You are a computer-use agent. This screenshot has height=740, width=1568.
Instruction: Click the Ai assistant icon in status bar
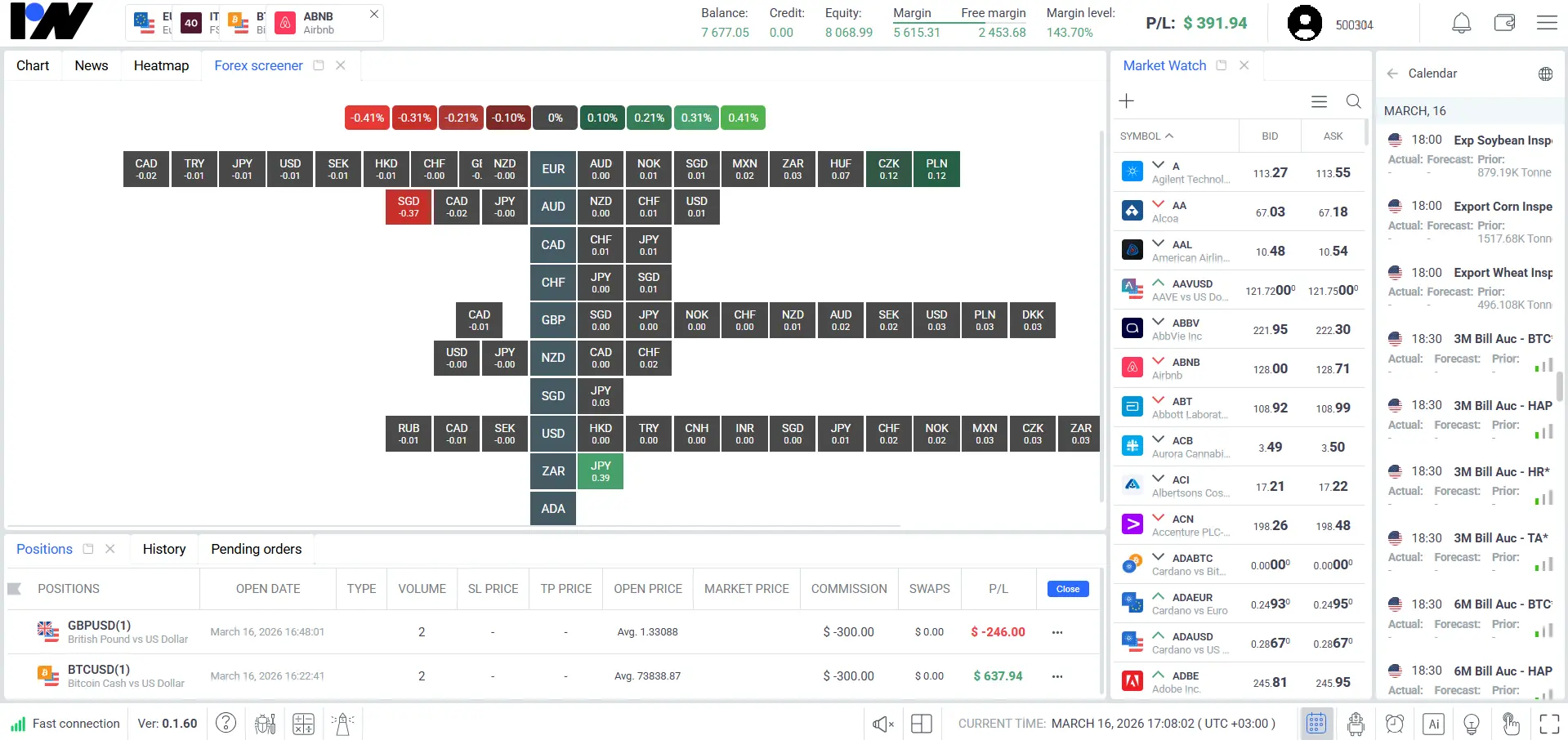[x=1433, y=724]
